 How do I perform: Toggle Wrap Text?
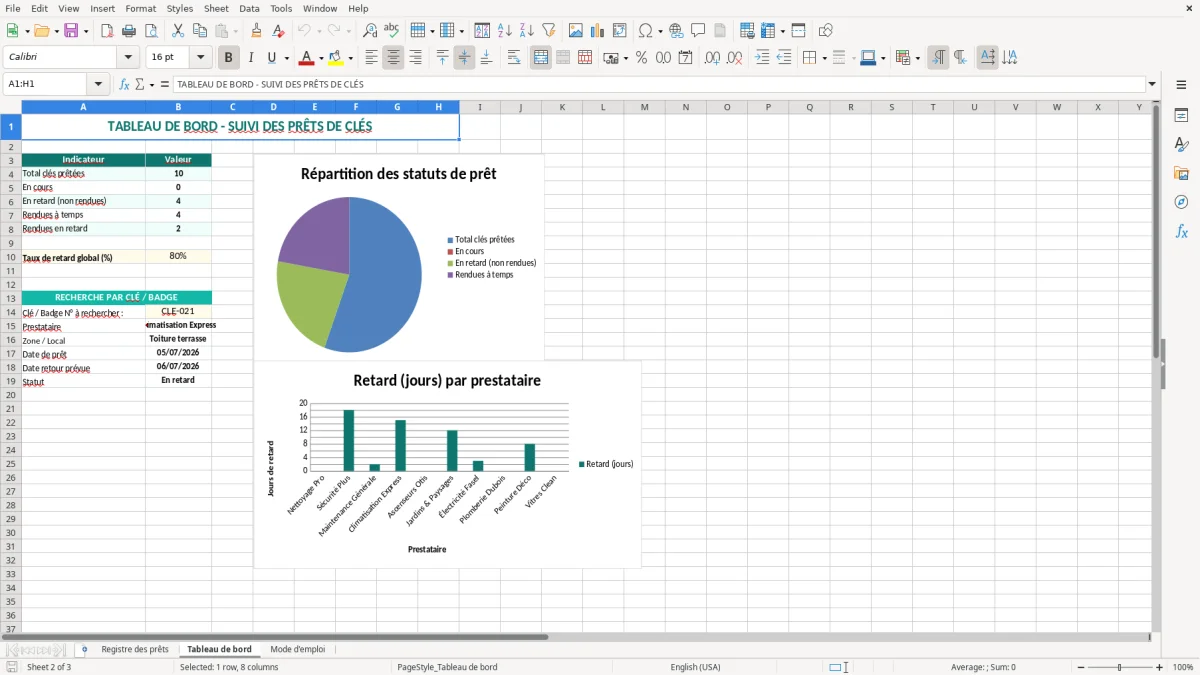coord(514,58)
